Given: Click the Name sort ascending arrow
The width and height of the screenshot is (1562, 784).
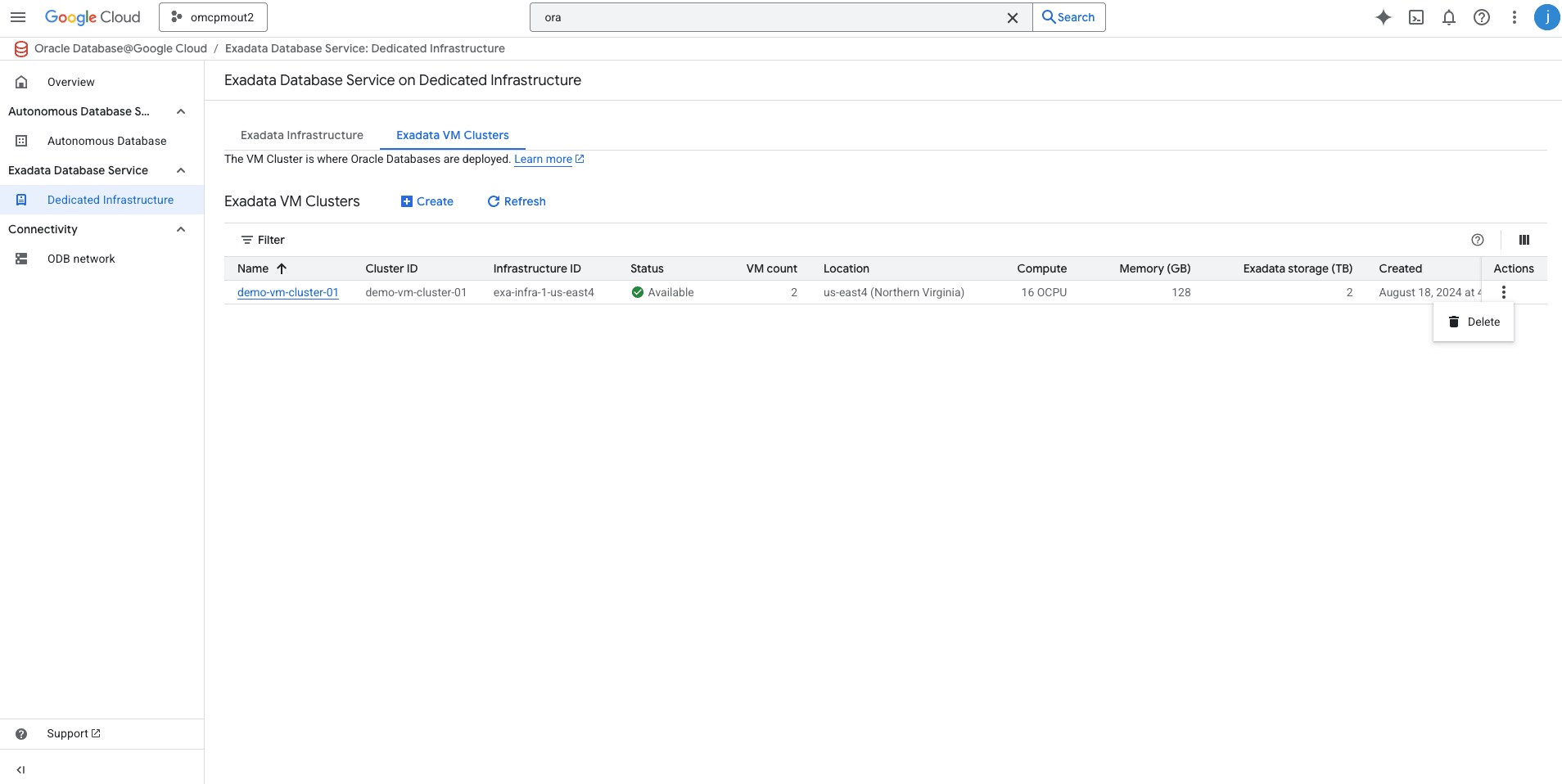Looking at the screenshot, I should (282, 268).
